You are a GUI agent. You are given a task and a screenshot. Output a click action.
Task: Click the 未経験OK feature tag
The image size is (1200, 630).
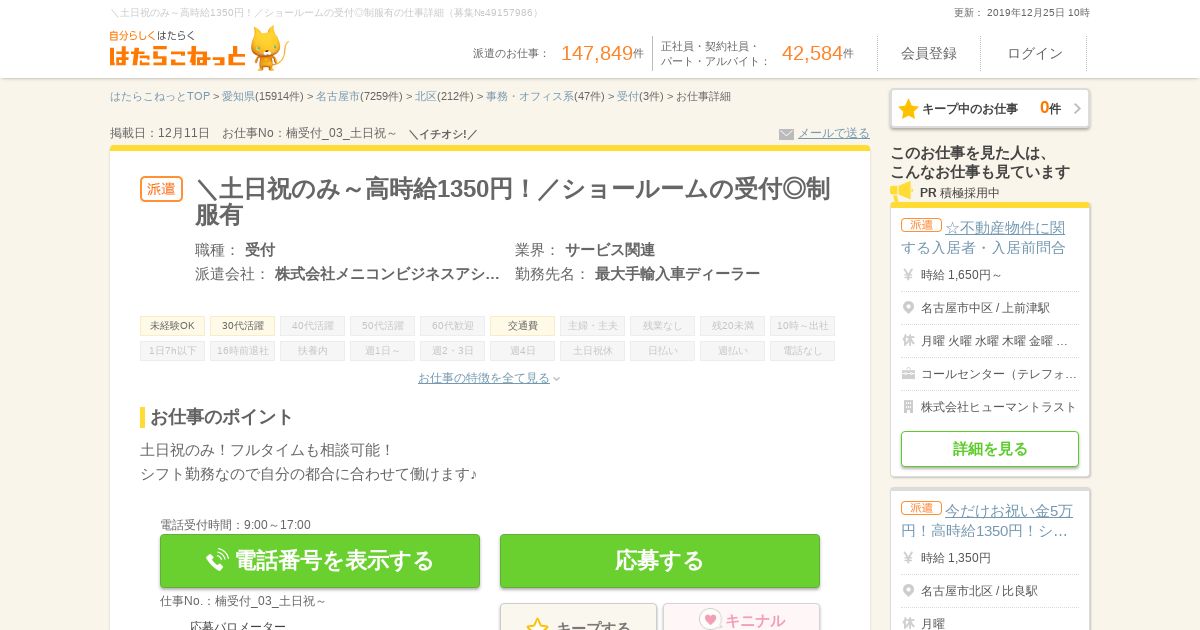click(x=172, y=326)
